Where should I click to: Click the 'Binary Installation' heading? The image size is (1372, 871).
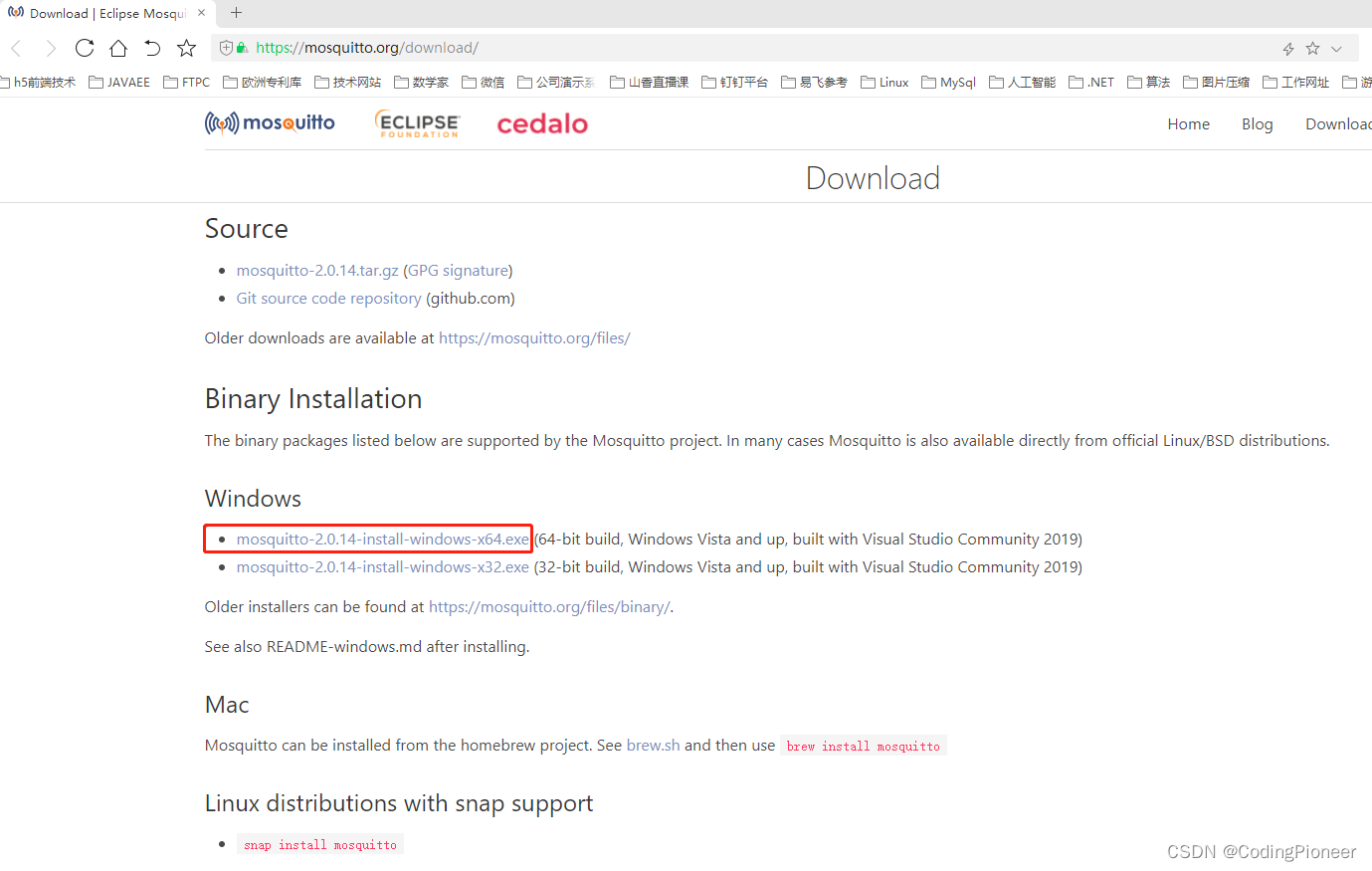point(313,399)
